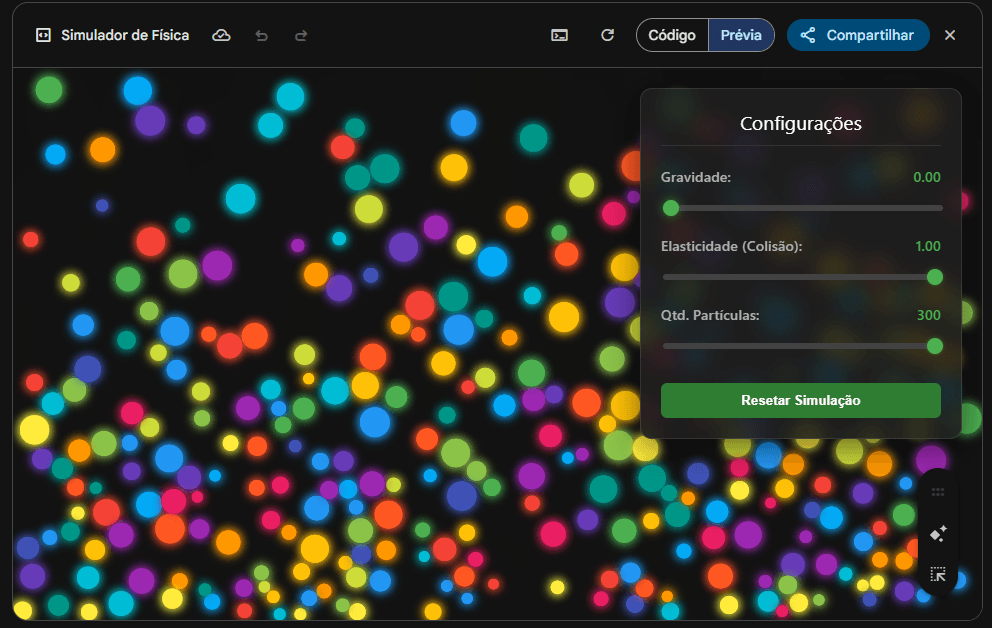Click the sparkle AI edit icon

[938, 534]
